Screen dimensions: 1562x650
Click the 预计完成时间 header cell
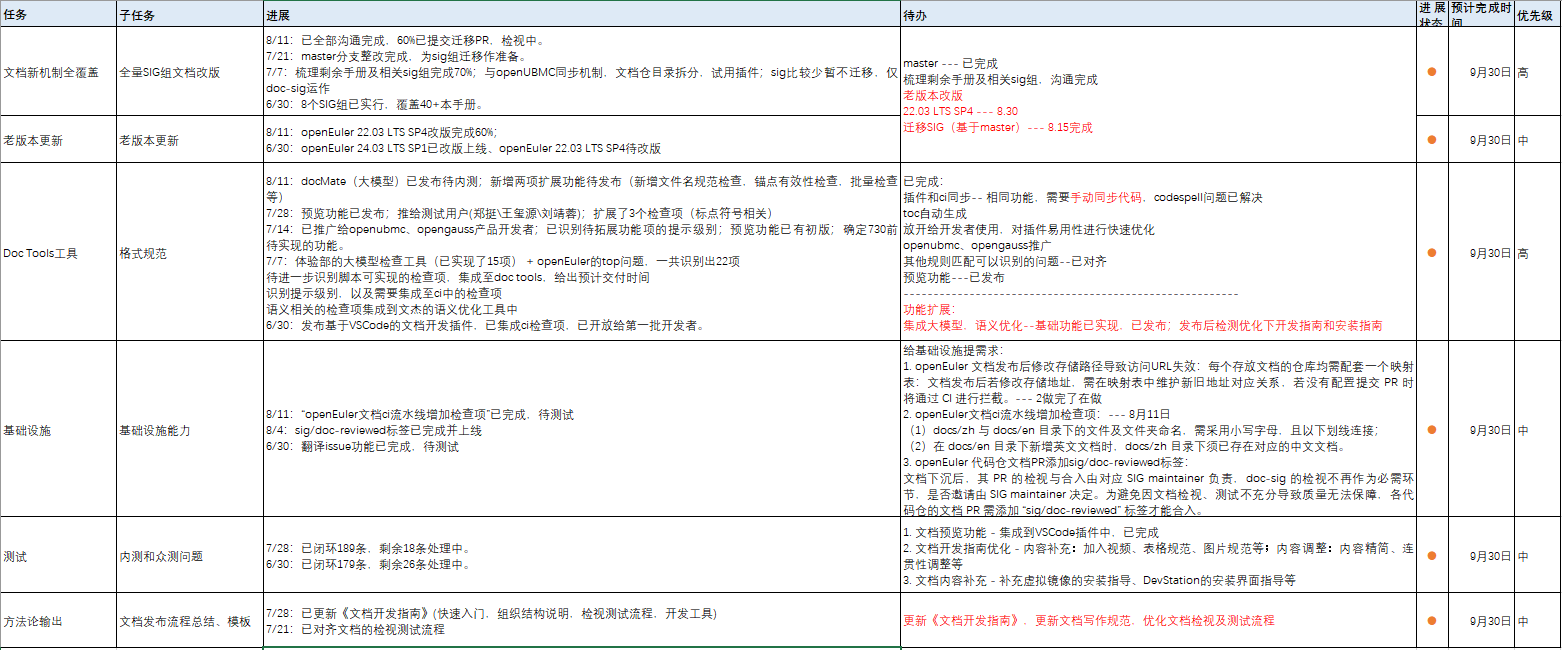coord(1481,13)
